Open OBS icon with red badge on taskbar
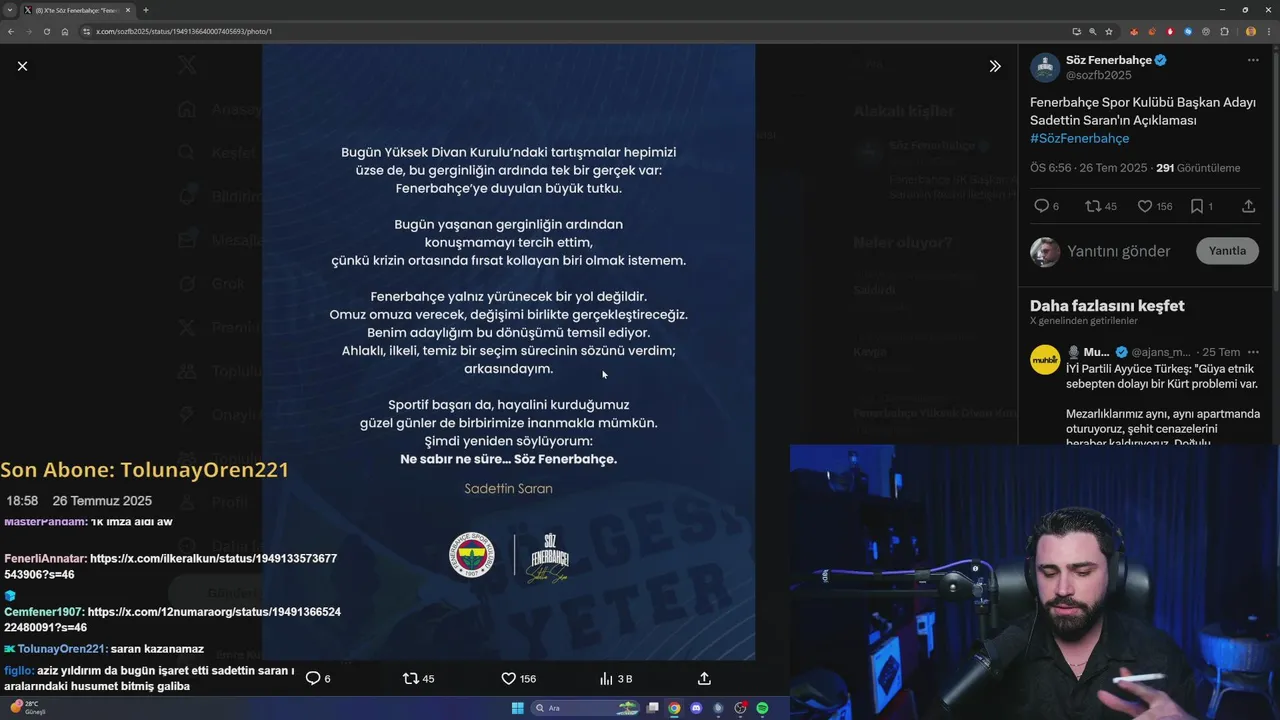The width and height of the screenshot is (1280, 720). (x=740, y=708)
